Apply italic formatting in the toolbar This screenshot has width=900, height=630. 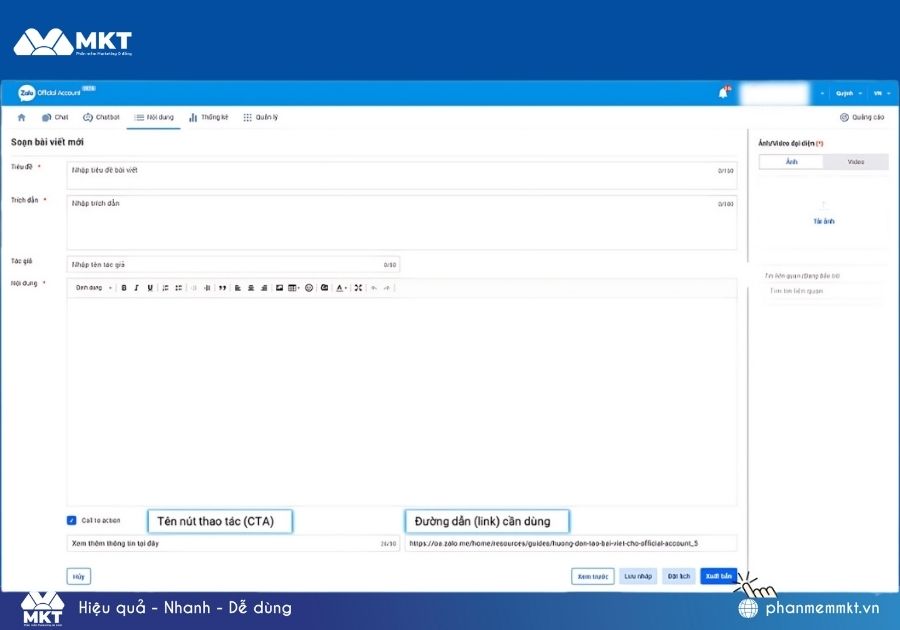137,288
